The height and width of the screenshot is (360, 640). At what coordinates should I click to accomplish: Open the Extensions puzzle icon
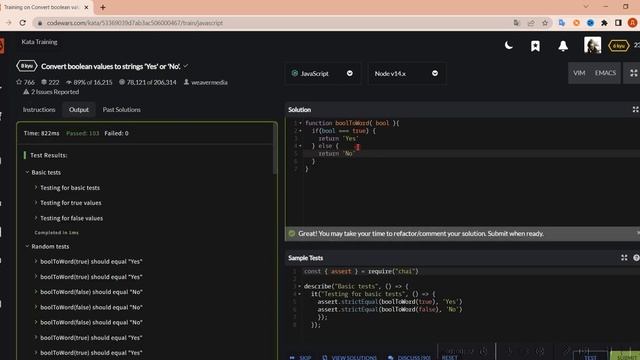tap(604, 23)
